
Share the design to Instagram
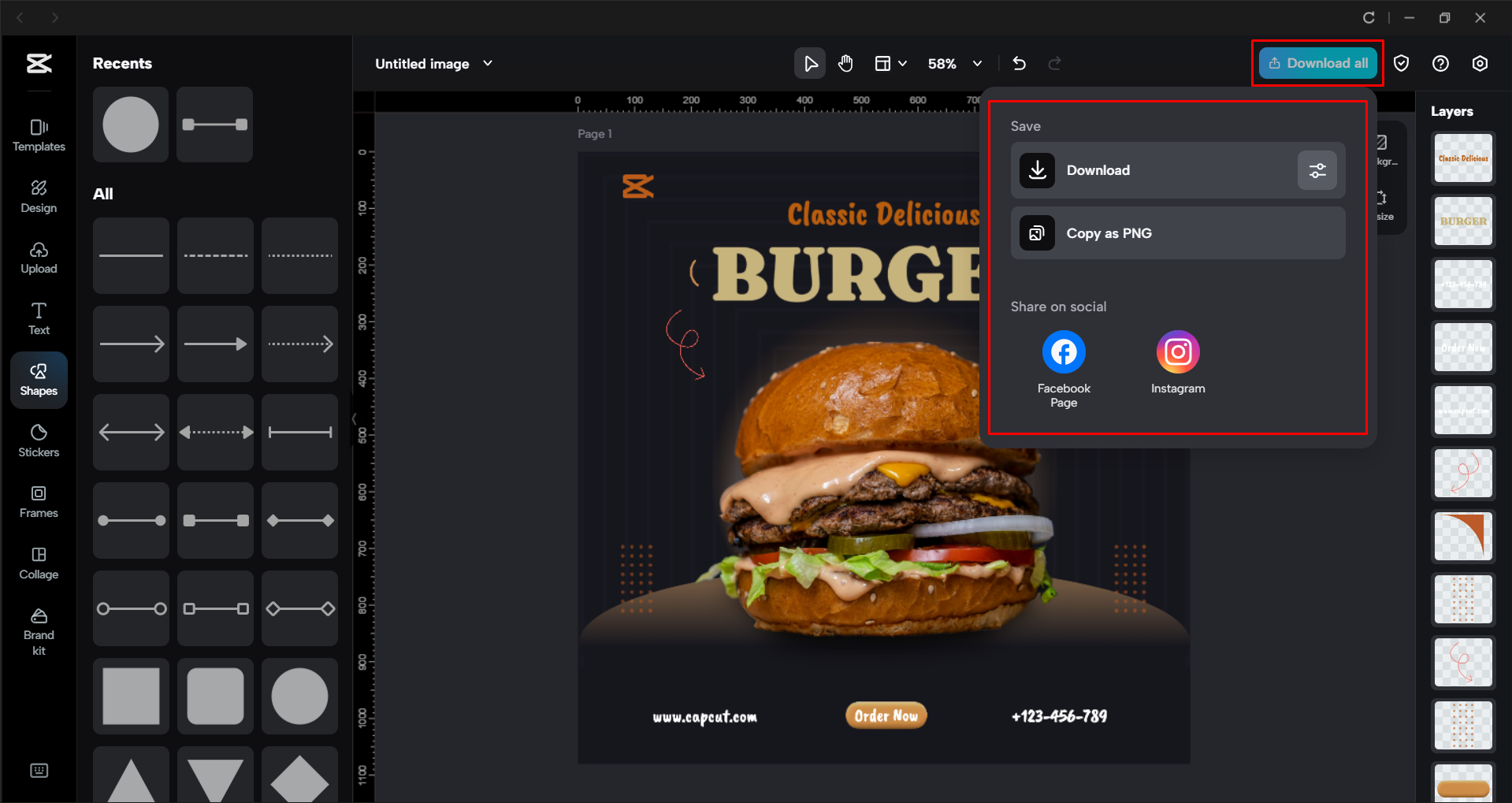pos(1177,351)
